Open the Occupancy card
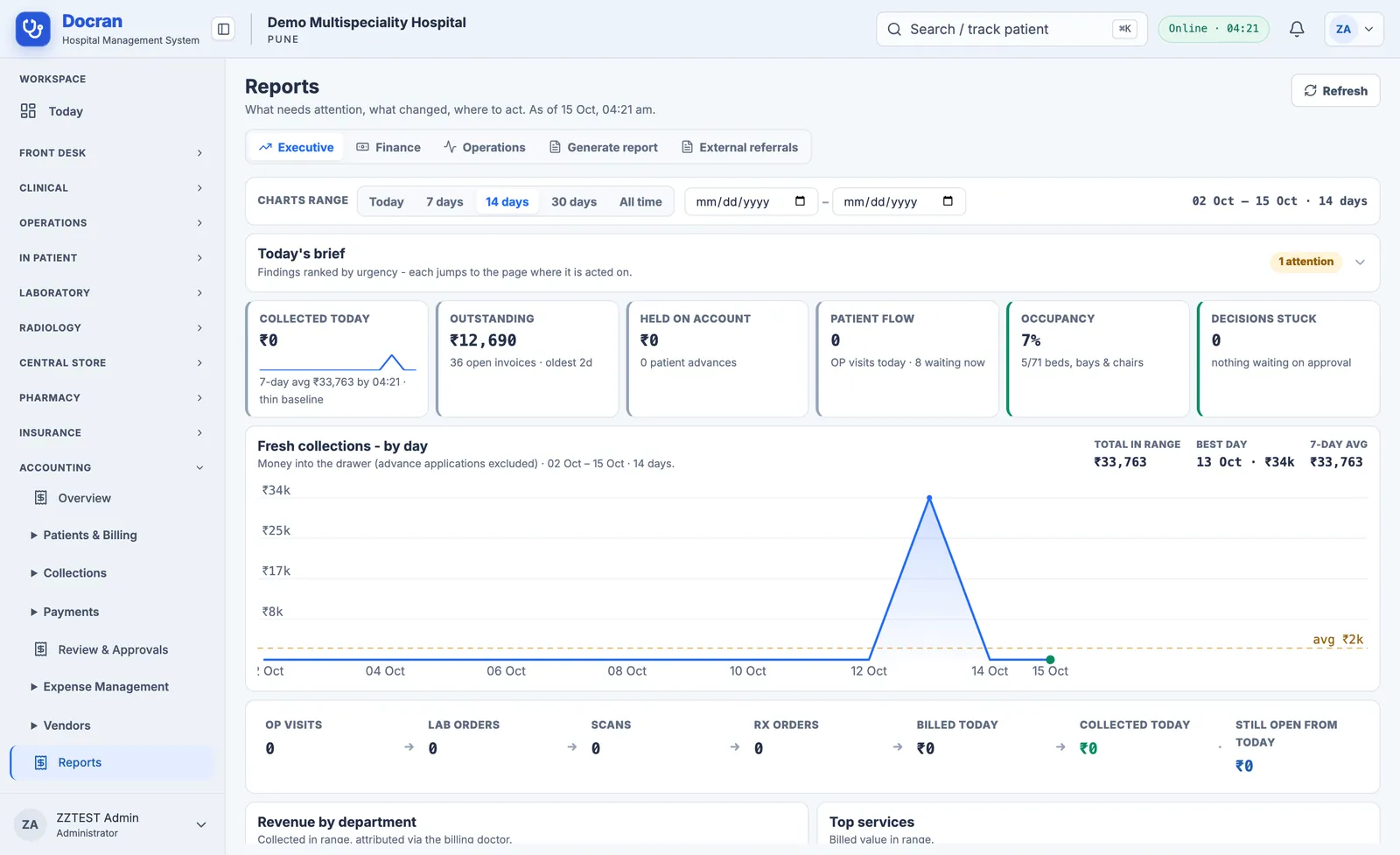 pos(1098,359)
